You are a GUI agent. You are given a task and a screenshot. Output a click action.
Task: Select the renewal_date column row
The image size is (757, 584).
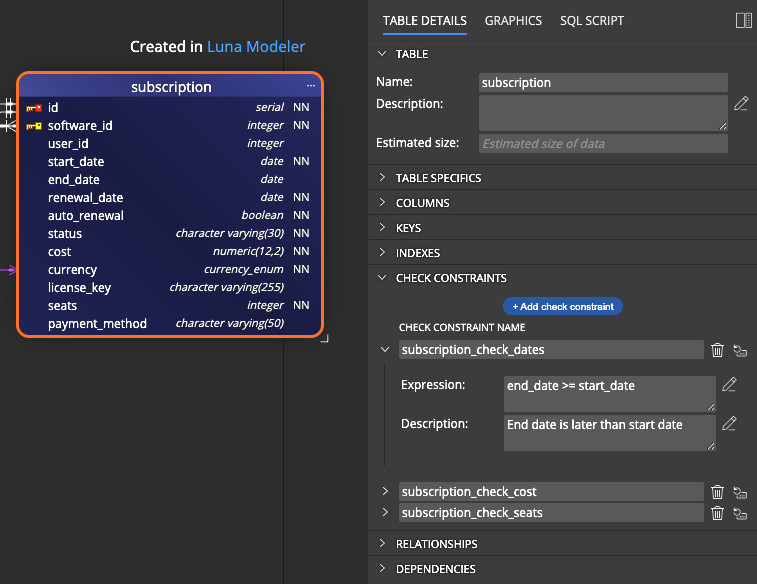click(x=170, y=197)
